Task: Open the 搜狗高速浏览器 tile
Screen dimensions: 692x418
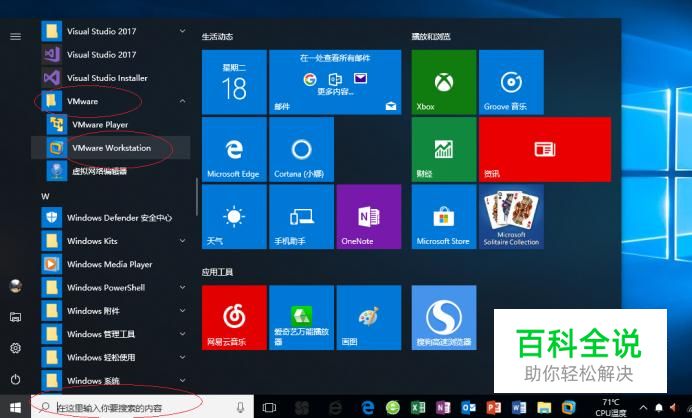Action: coord(444,317)
